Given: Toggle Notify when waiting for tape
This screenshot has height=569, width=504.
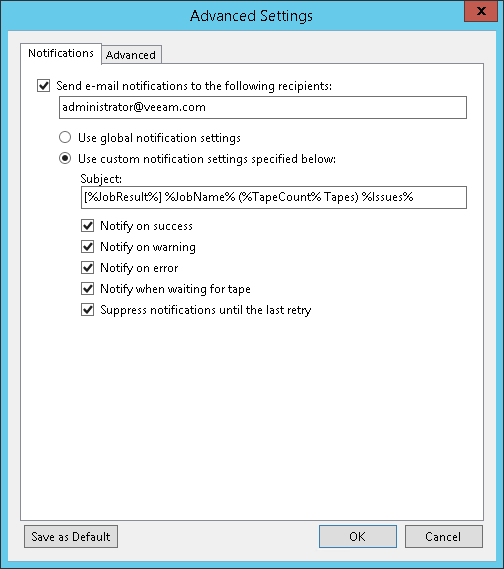Looking at the screenshot, I should point(87,289).
